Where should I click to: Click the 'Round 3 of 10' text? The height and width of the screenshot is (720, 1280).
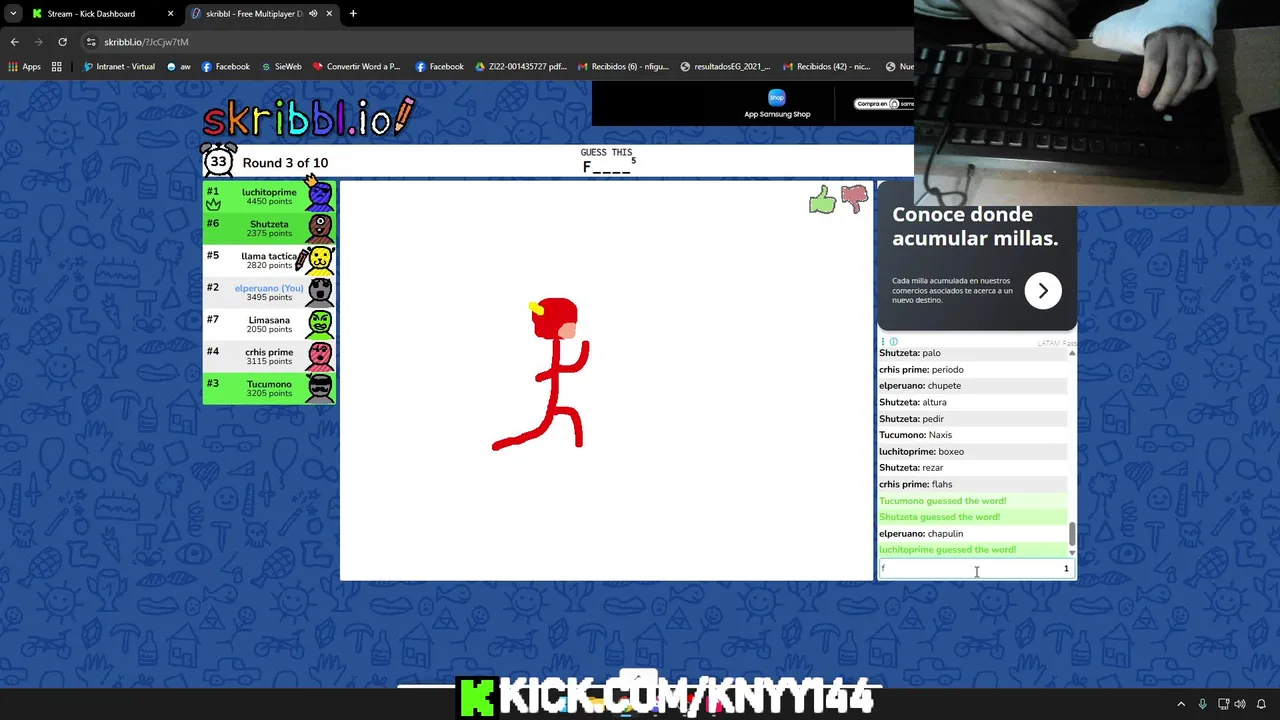[285, 163]
